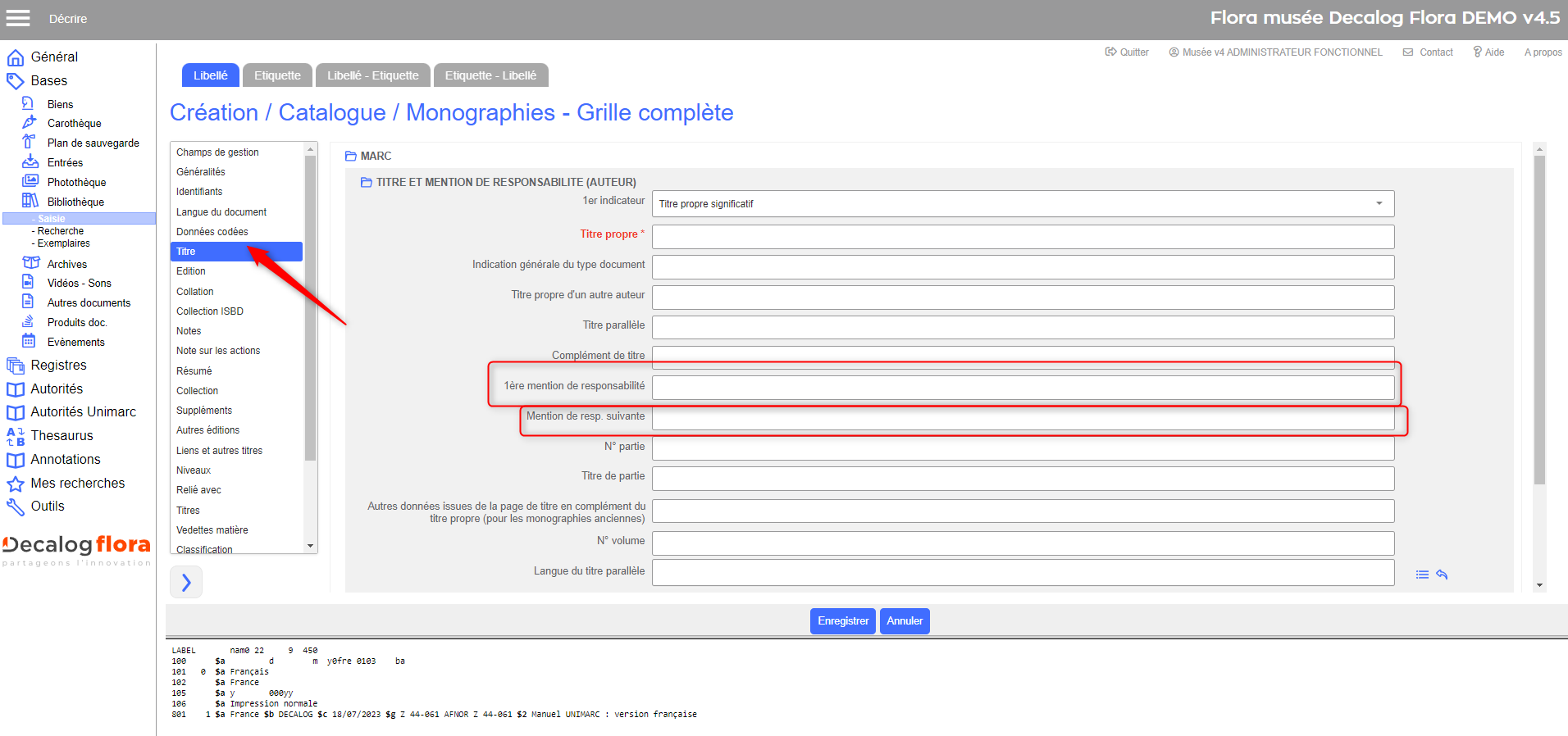Switch to the Libellé - Etiquette tab
The height and width of the screenshot is (736, 1568).
coord(373,75)
